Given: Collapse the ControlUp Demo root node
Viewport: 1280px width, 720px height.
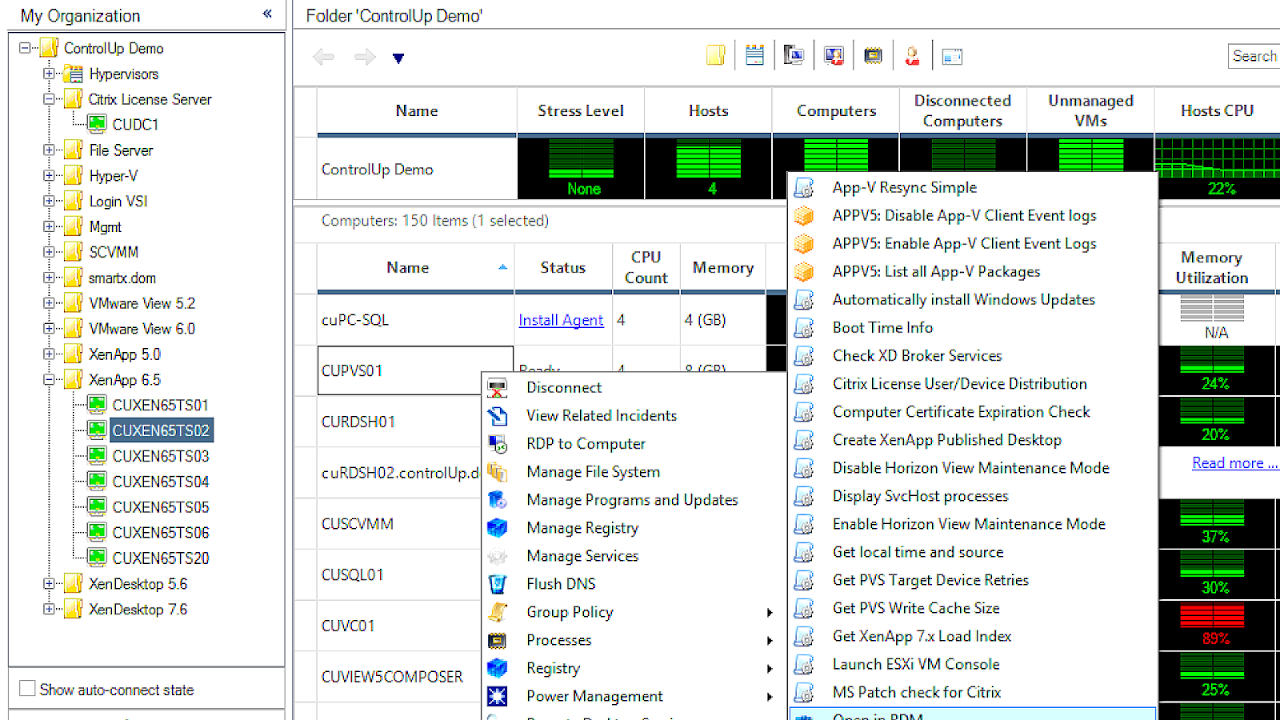Looking at the screenshot, I should pyautogui.click(x=25, y=48).
